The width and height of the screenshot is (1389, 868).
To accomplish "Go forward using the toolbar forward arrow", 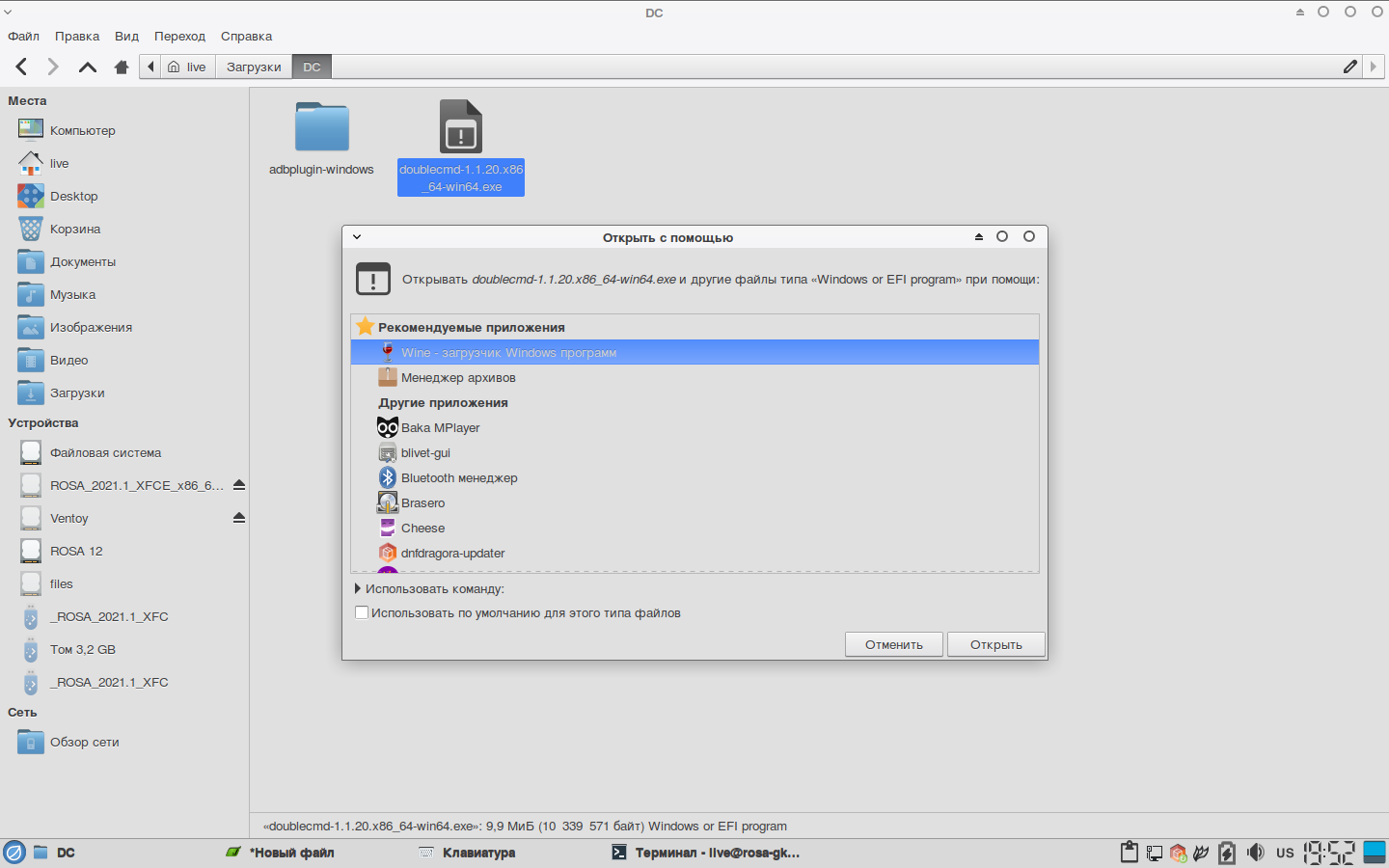I will (53, 67).
